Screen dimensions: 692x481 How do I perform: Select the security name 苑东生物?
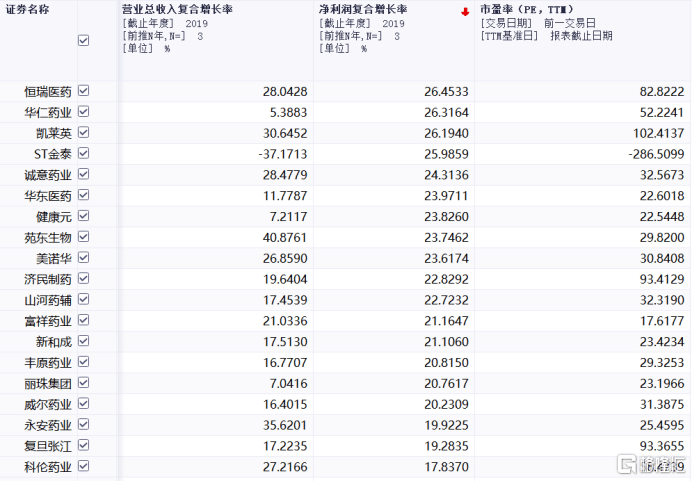pyautogui.click(x=48, y=238)
